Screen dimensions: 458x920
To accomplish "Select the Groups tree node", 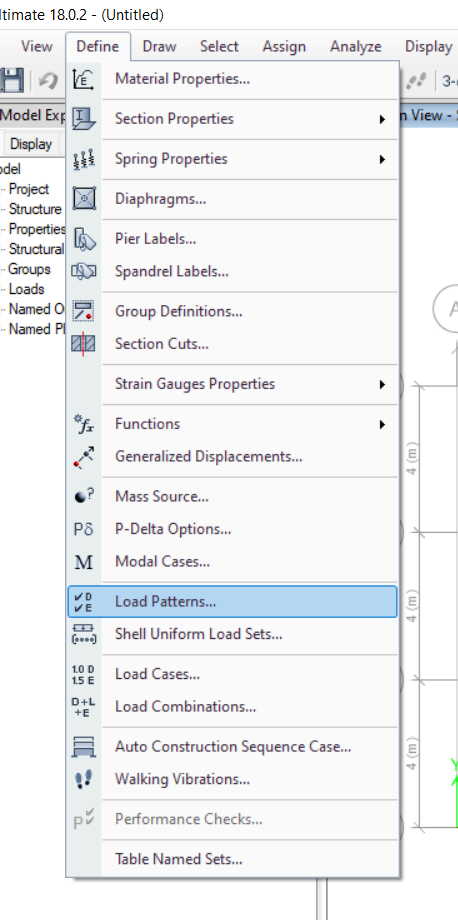I will pyautogui.click(x=29, y=269).
